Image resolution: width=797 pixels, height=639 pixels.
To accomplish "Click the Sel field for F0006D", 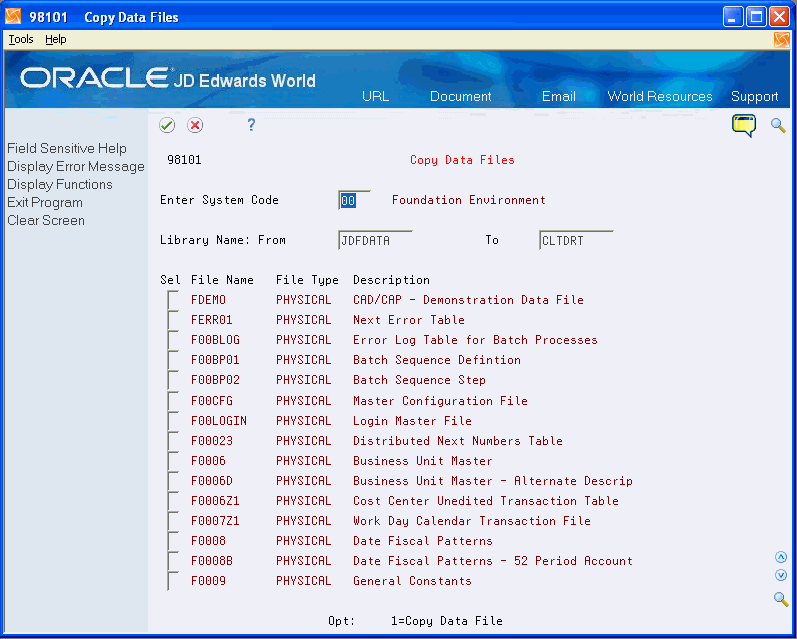I will pyautogui.click(x=173, y=481).
